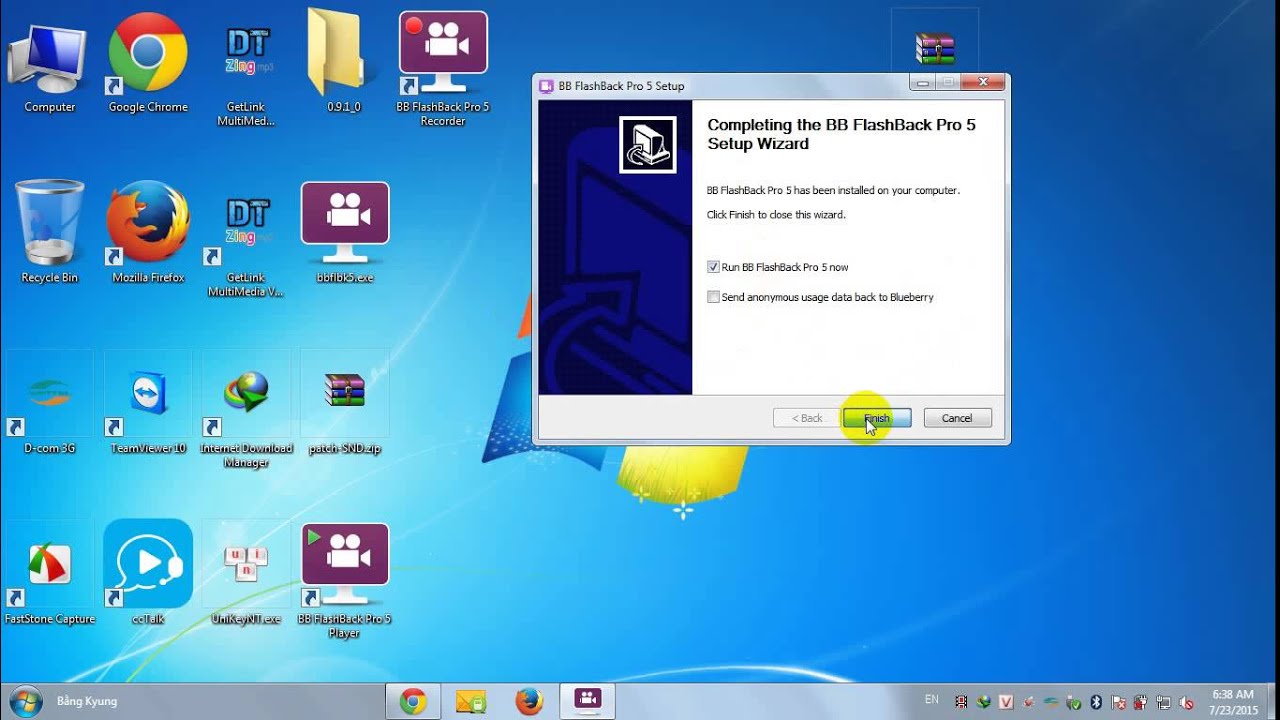Click the Bluetooth tray icon

click(1095, 702)
